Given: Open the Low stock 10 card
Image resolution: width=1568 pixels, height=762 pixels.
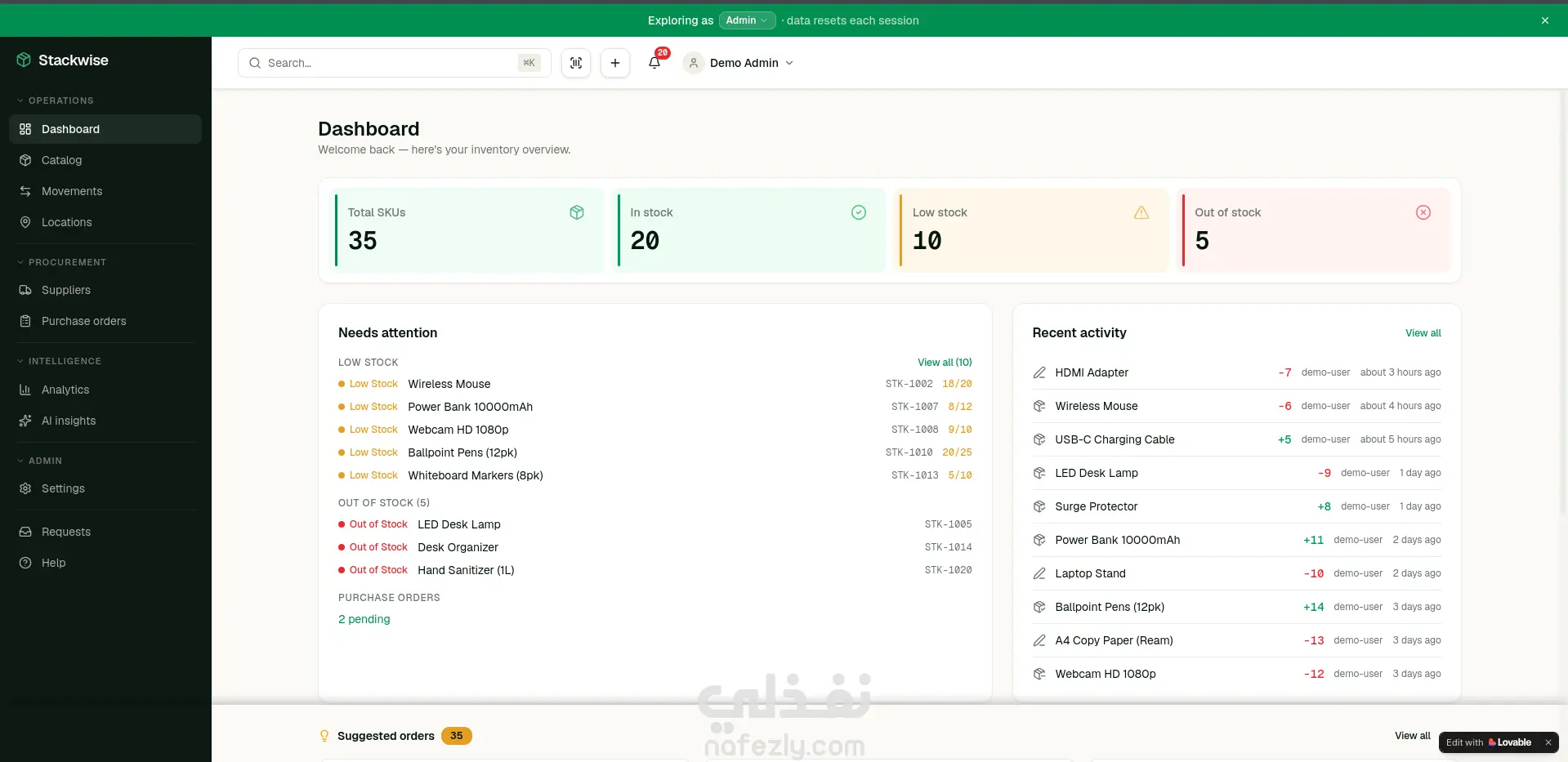Looking at the screenshot, I should click(1031, 230).
